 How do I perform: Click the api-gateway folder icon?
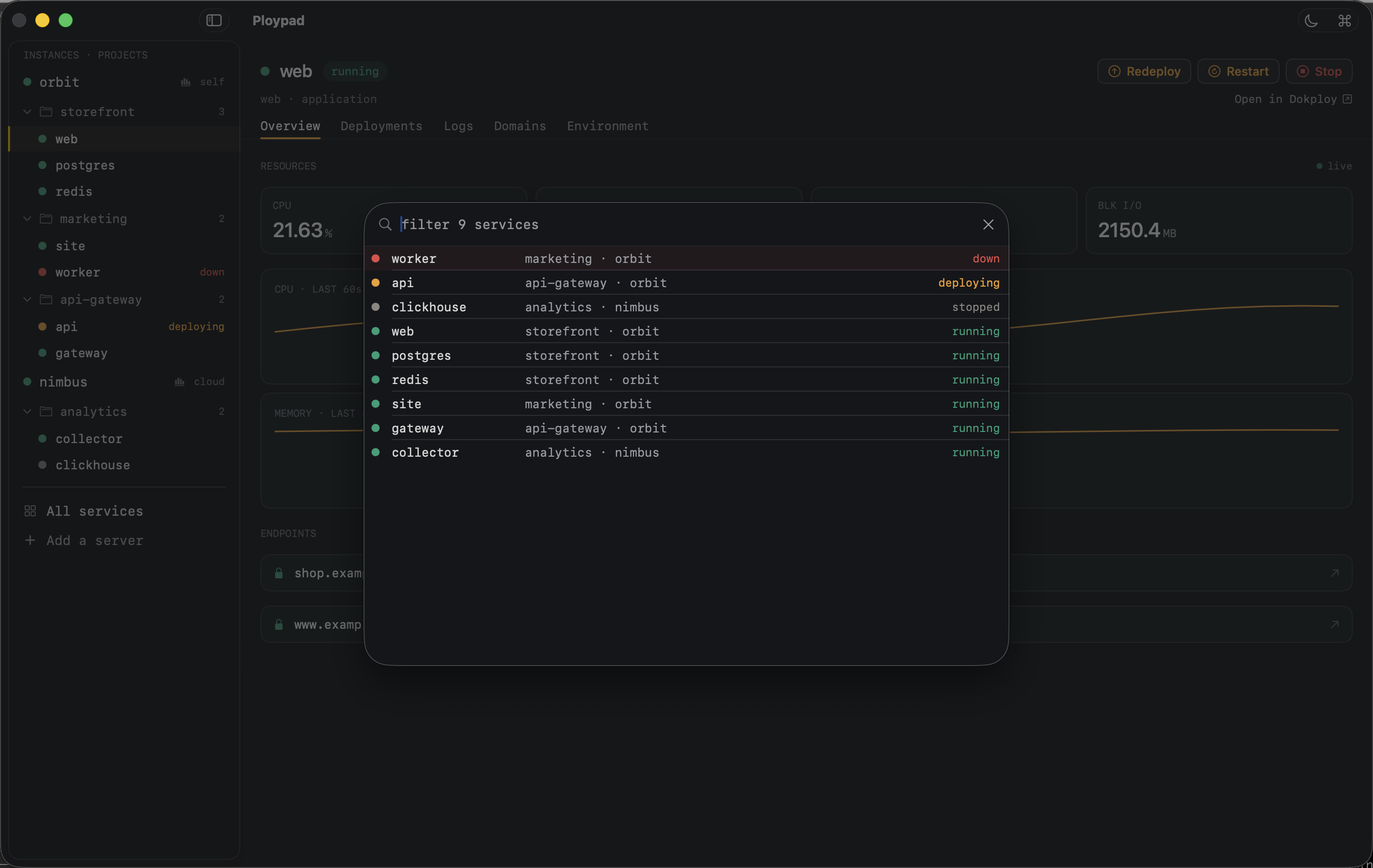(46, 299)
